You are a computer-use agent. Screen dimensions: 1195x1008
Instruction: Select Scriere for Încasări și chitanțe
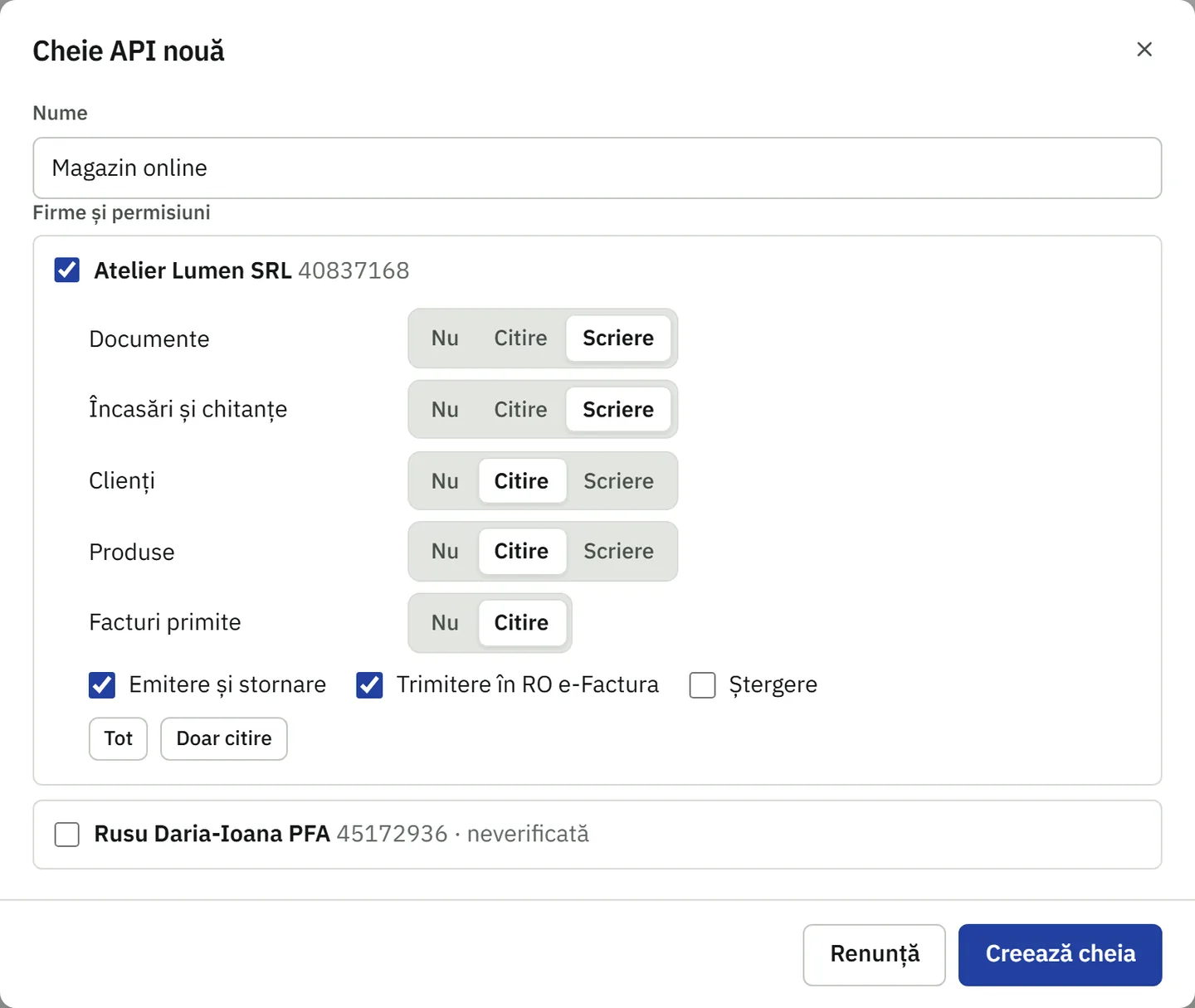[x=618, y=410]
